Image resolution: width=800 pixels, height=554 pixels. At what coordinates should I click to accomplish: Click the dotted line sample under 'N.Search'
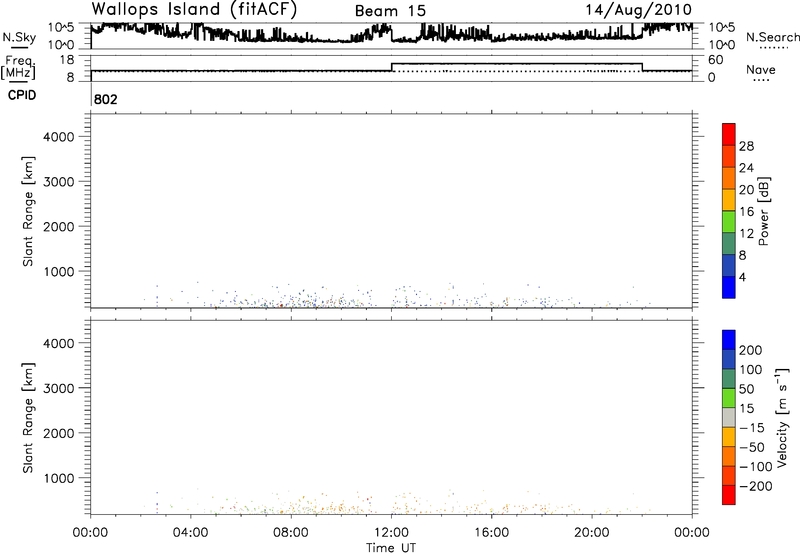point(772,48)
